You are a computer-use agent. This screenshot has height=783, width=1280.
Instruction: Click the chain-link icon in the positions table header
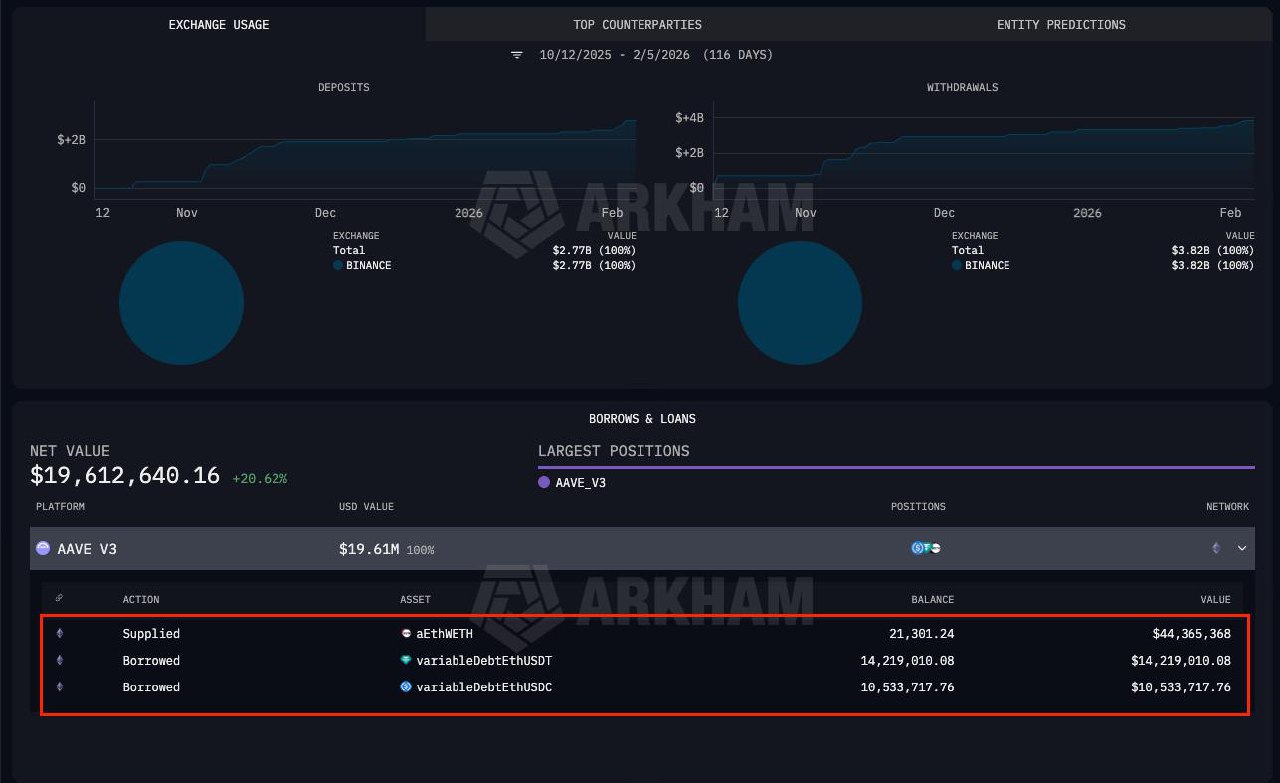(x=59, y=598)
